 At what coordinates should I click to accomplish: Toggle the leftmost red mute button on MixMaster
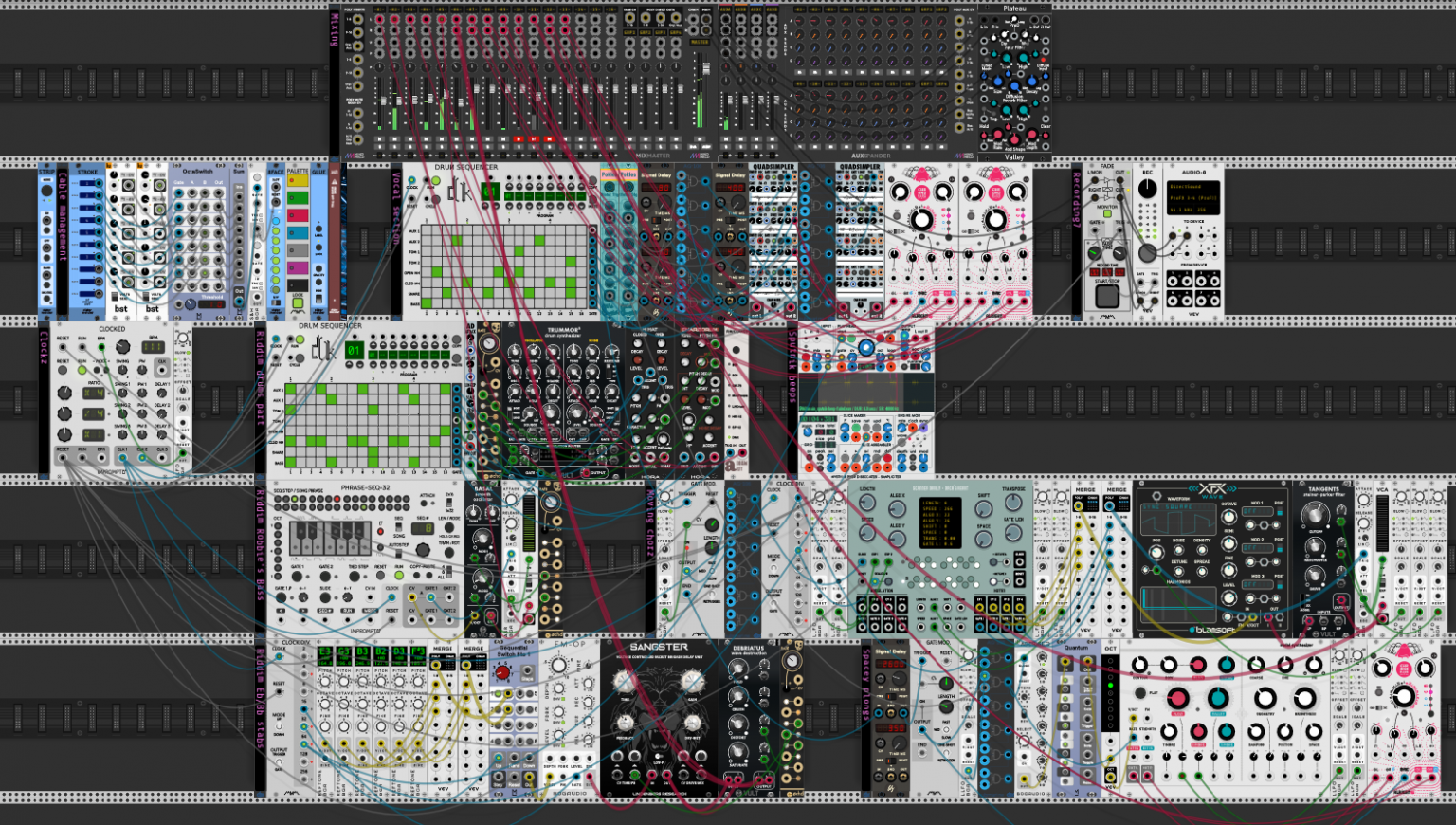coord(519,139)
